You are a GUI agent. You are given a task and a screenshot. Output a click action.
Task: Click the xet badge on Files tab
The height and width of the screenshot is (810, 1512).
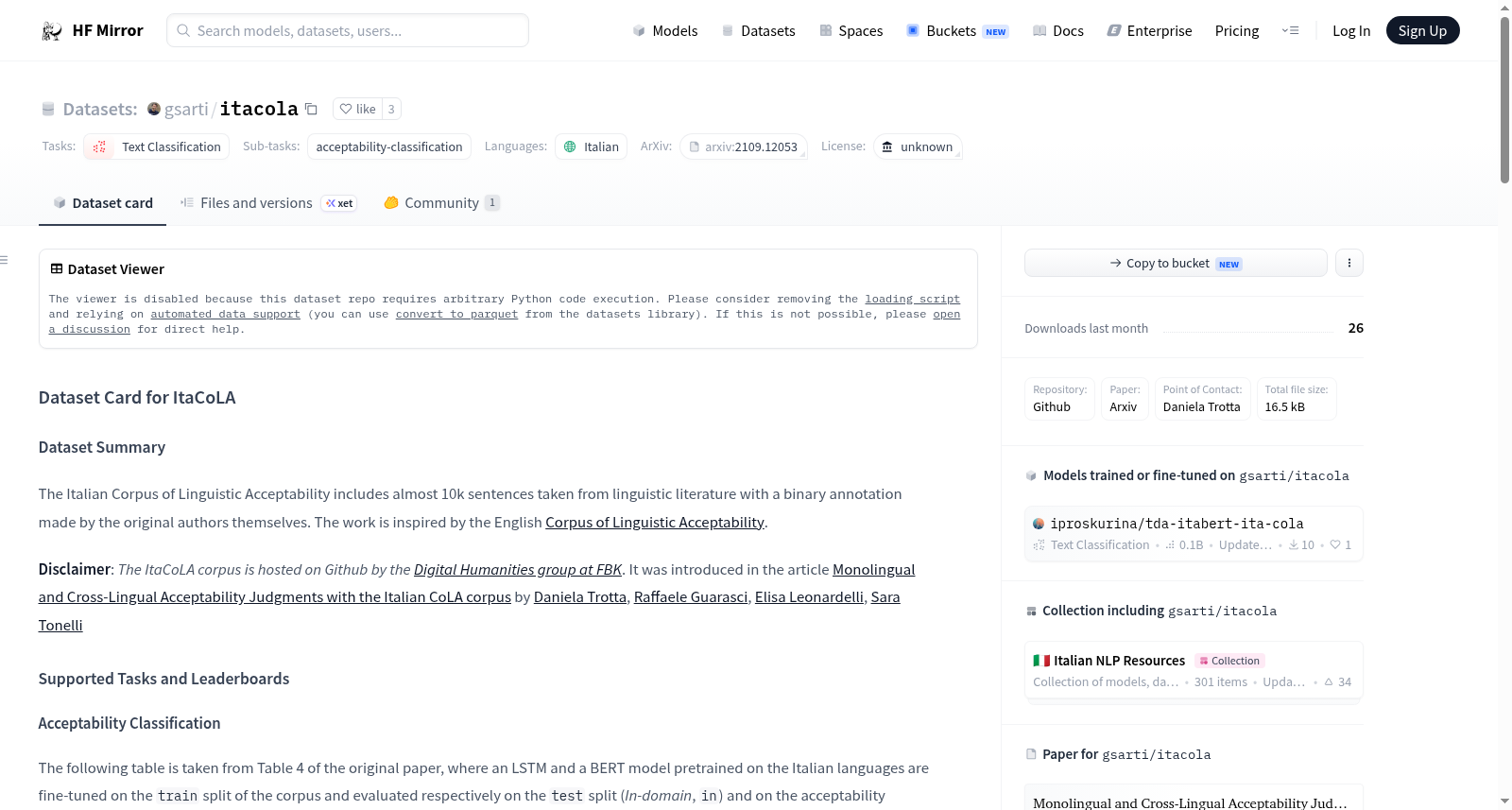click(339, 203)
